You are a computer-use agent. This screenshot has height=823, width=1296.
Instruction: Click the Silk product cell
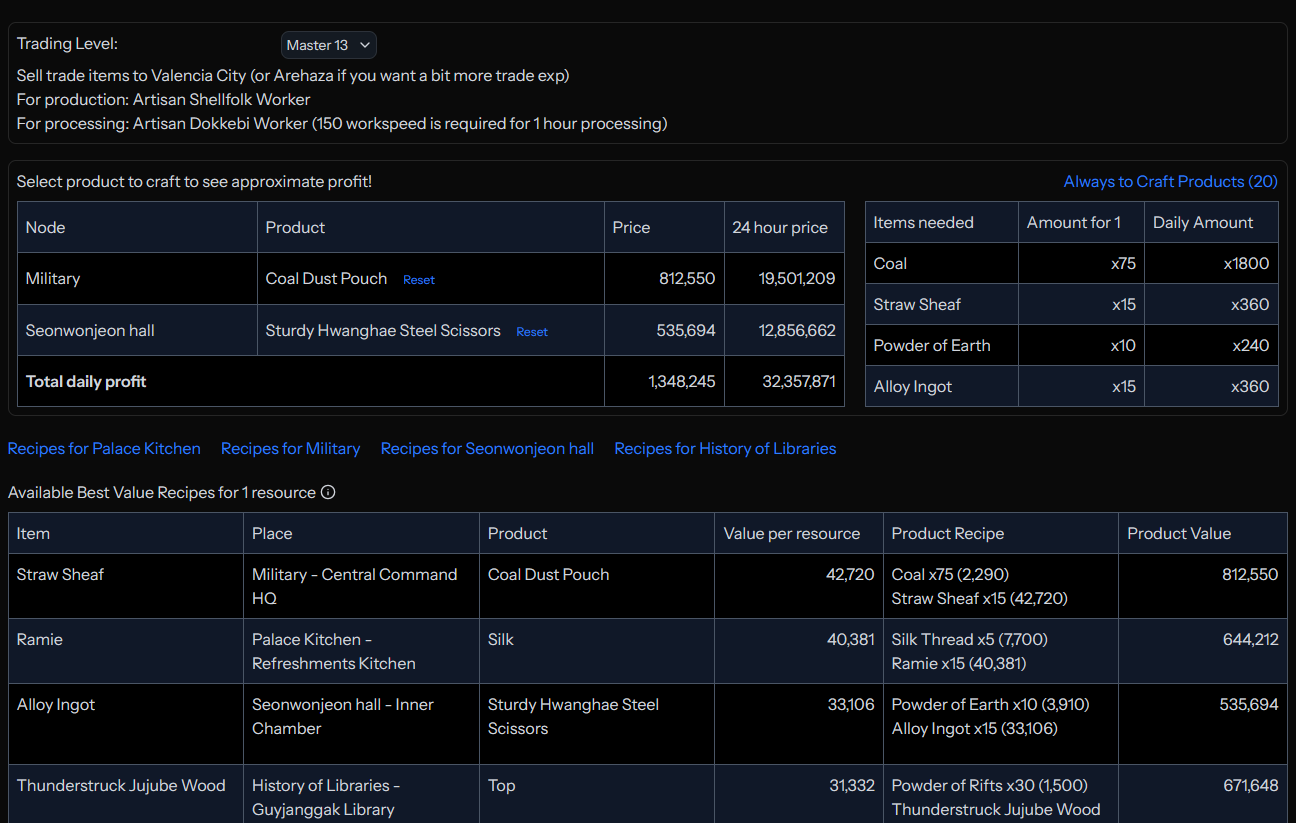[501, 639]
